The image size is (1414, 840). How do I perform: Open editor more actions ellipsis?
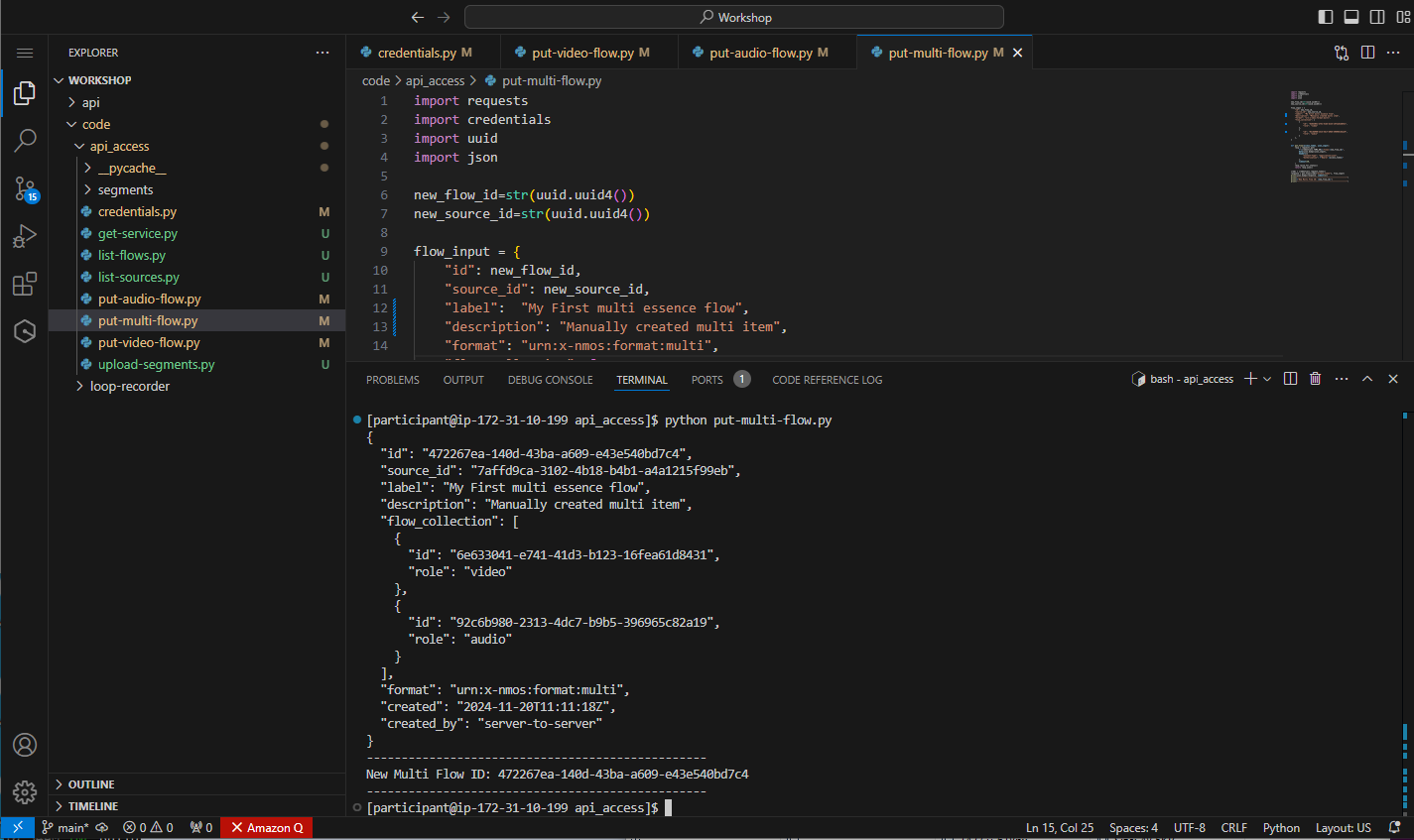tap(1394, 53)
